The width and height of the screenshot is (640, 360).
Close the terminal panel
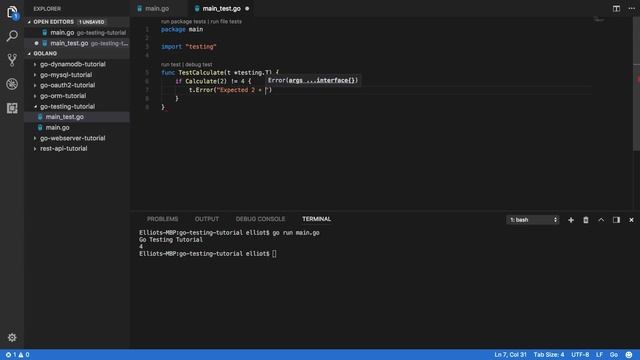point(631,220)
